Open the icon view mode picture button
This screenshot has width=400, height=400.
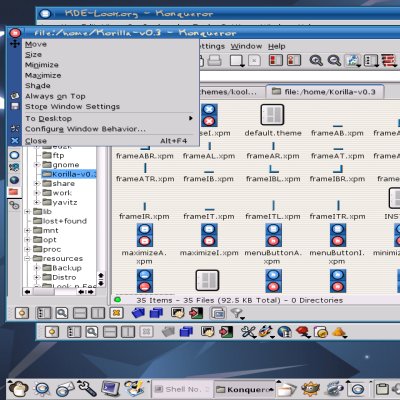[x=353, y=61]
